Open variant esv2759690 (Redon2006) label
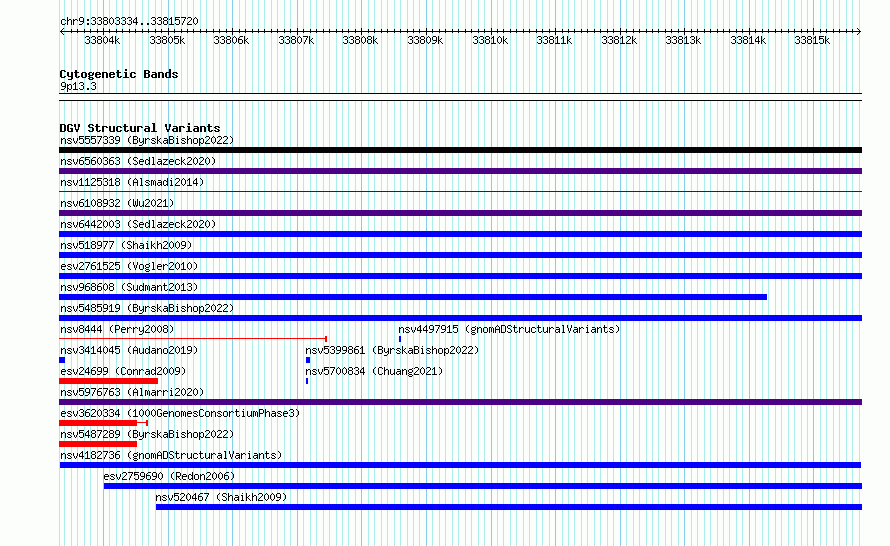 (169, 476)
